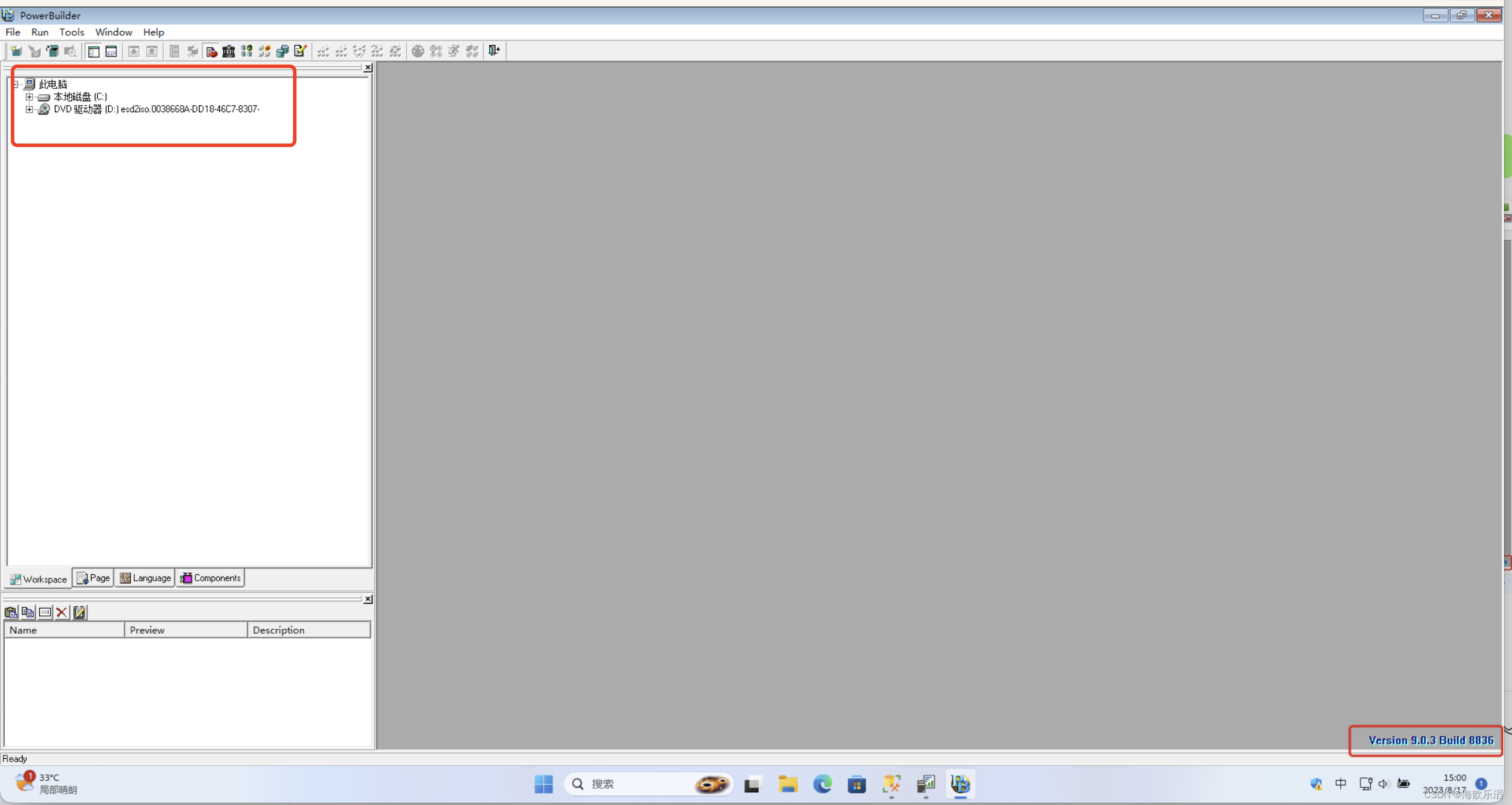
Task: Click the paste clipboard icon above the Name list
Action: [10, 612]
